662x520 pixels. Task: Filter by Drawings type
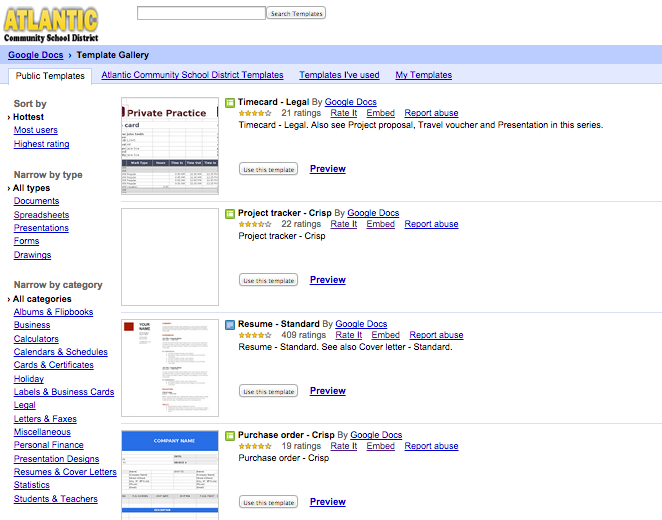click(x=32, y=255)
